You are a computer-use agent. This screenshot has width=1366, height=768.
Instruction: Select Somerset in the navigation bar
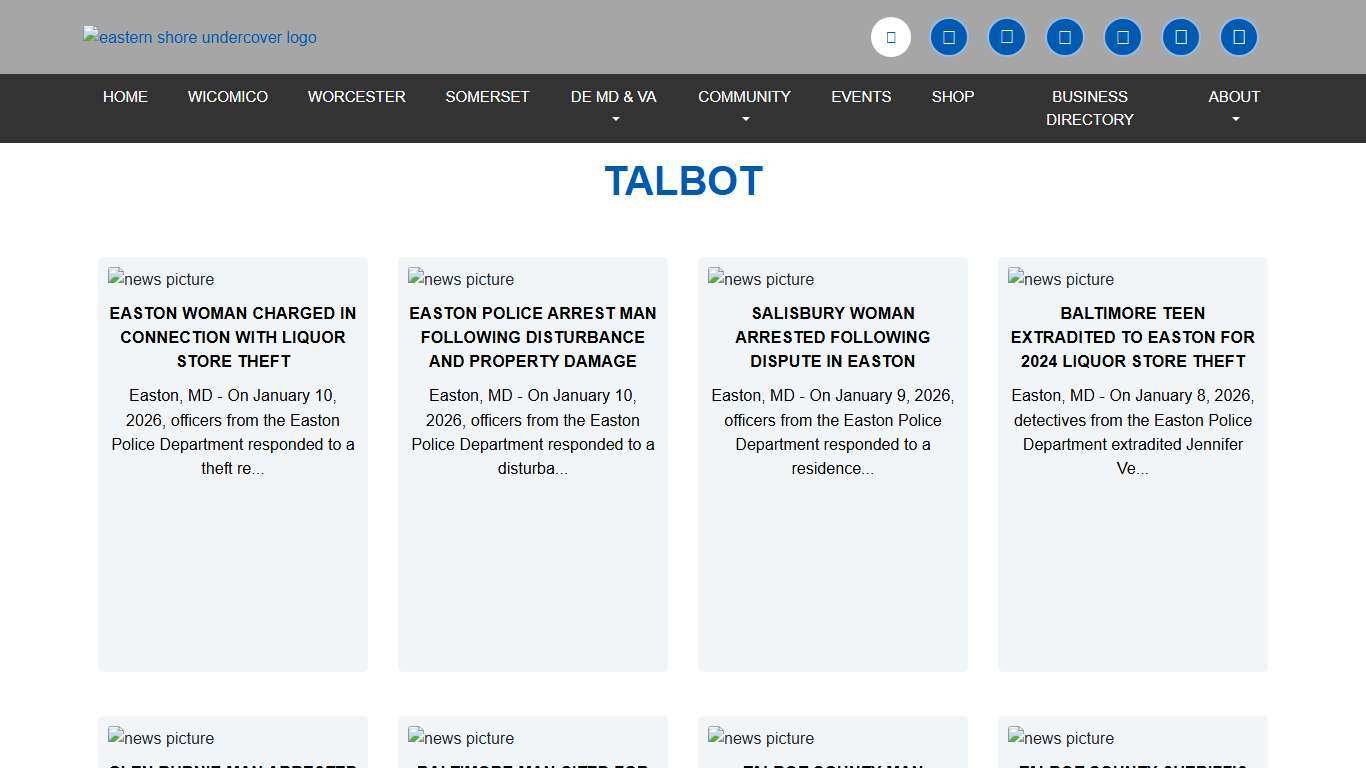487,97
